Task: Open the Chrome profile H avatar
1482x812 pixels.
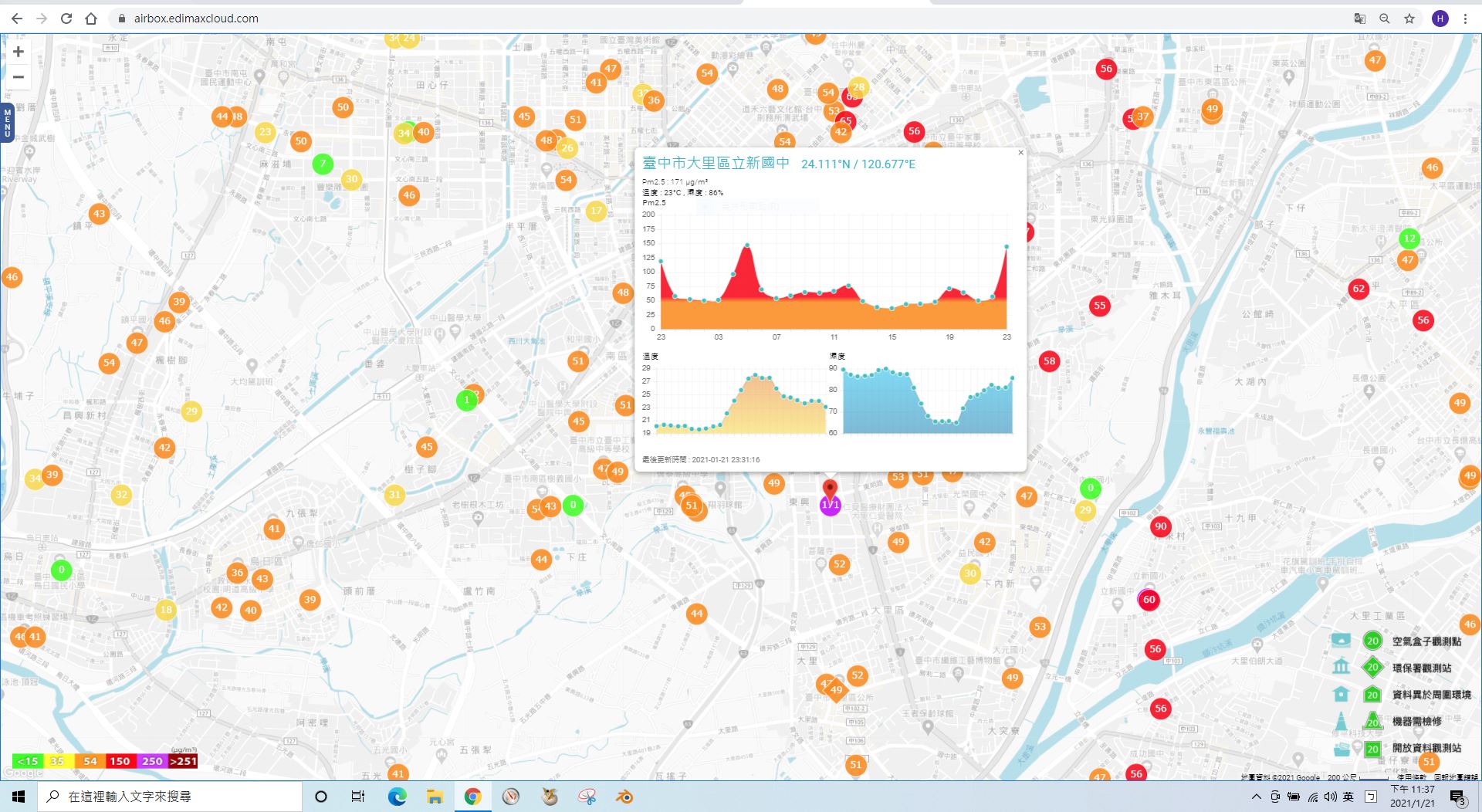Action: 1440,19
